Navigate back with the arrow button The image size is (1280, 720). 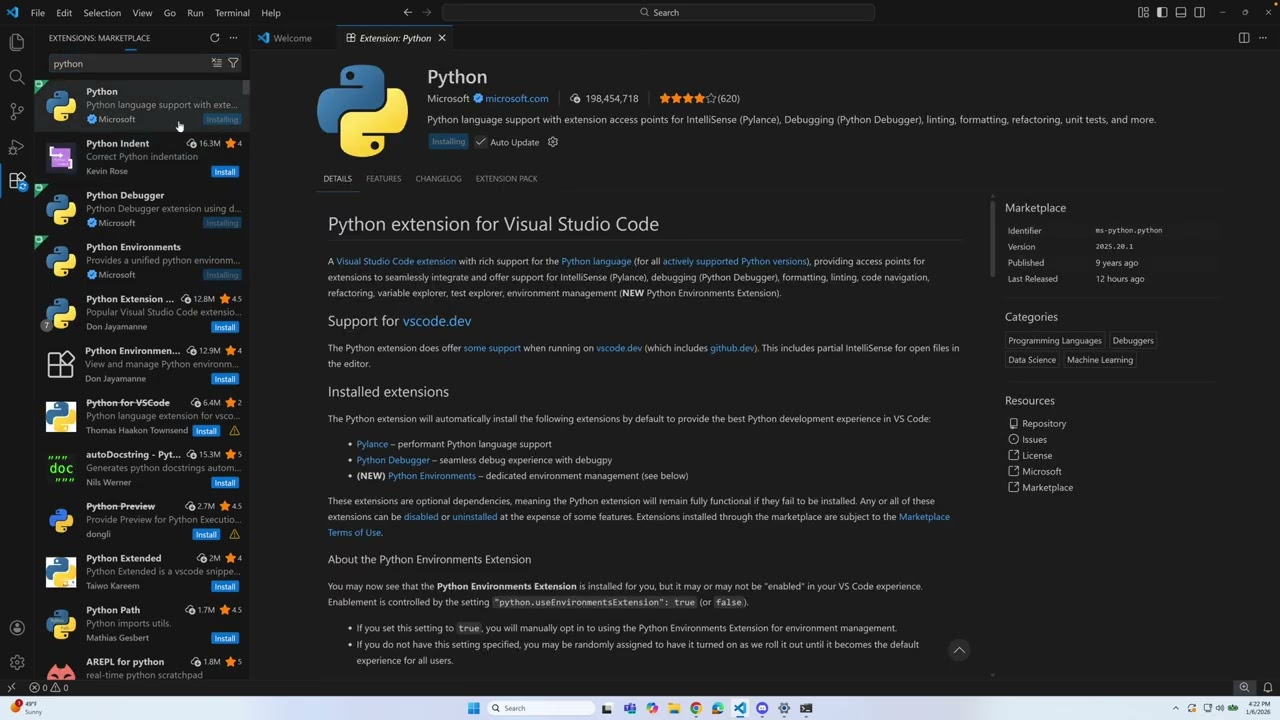407,12
